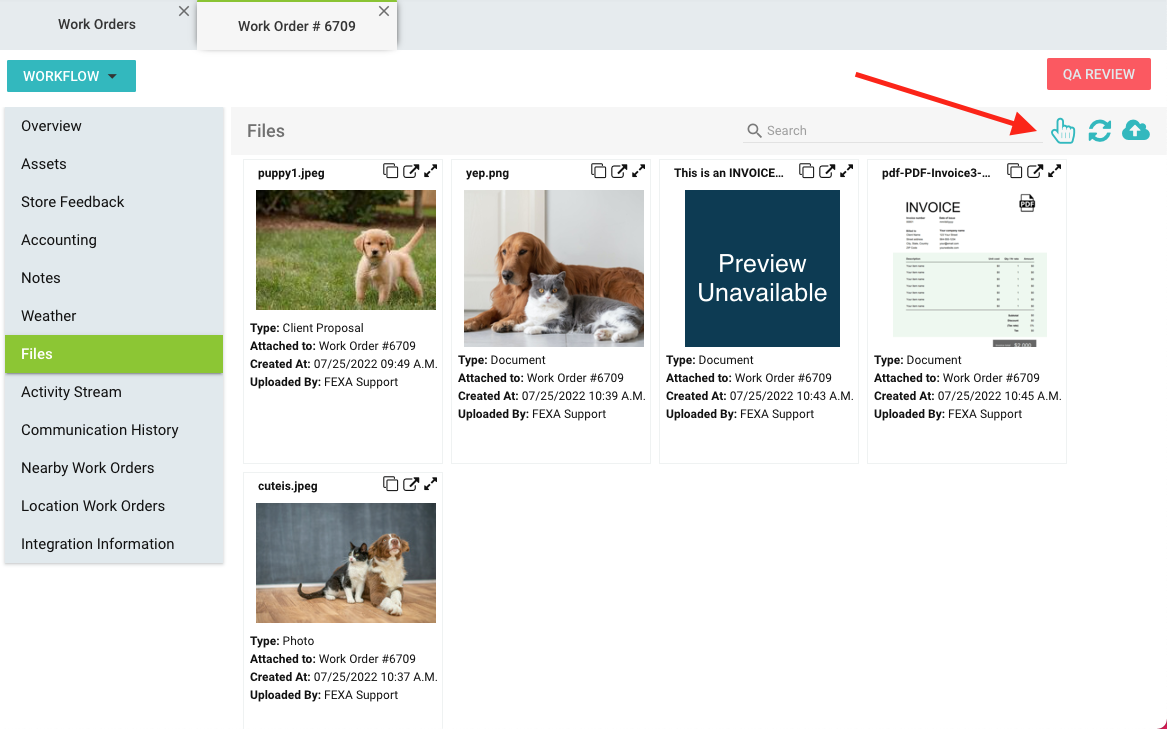This screenshot has height=729, width=1167.
Task: Open Communication History in sidebar
Action: tap(100, 430)
